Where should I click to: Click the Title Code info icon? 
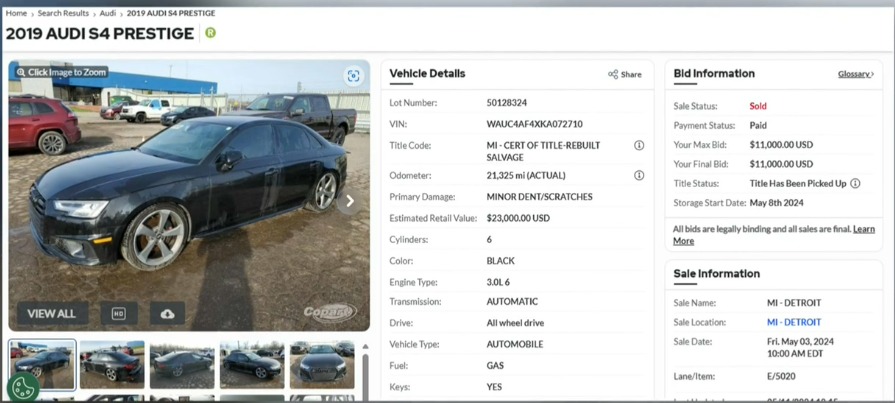point(639,146)
